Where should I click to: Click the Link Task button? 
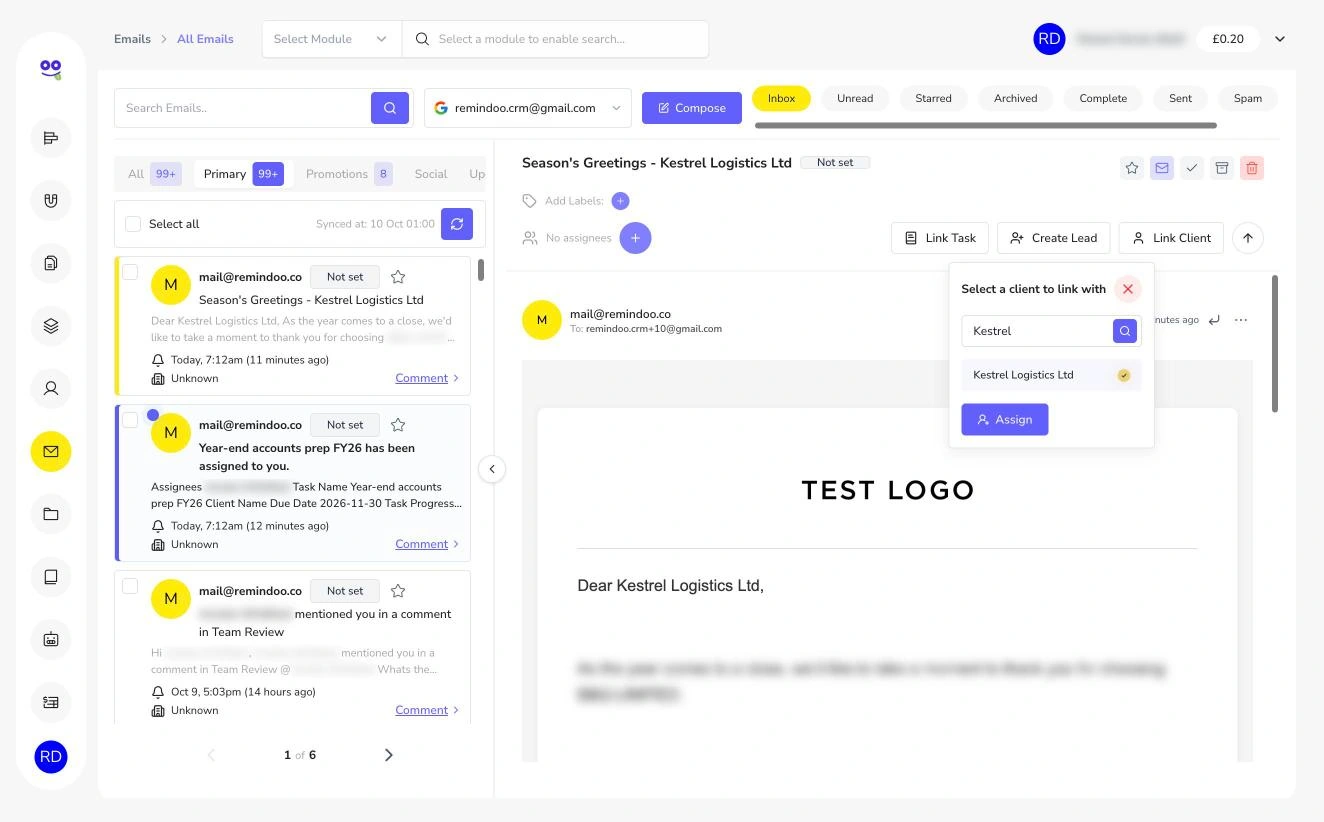click(x=940, y=238)
